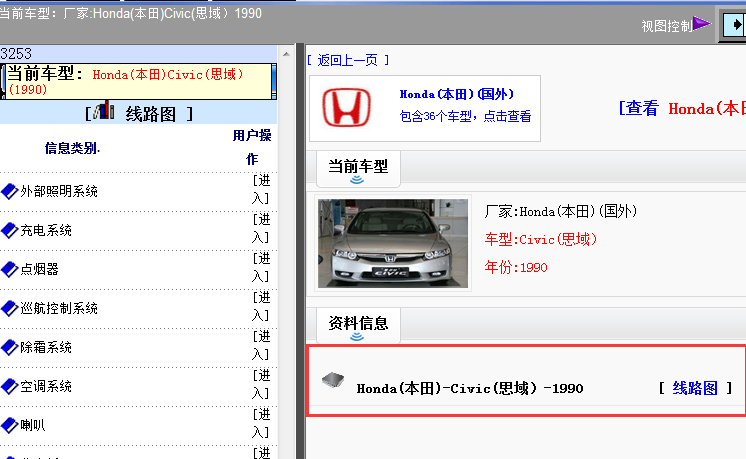
Task: Select the 喇叭 row text
Action: click(32, 425)
